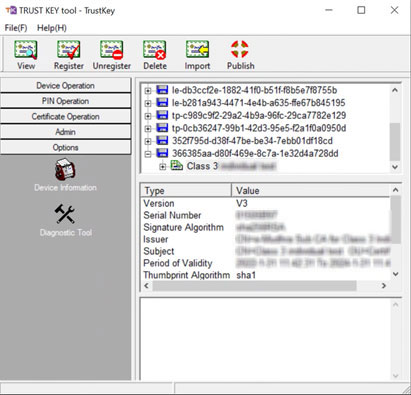The image size is (411, 395).
Task: Click disk icon of 366385aa container
Action: (162, 153)
